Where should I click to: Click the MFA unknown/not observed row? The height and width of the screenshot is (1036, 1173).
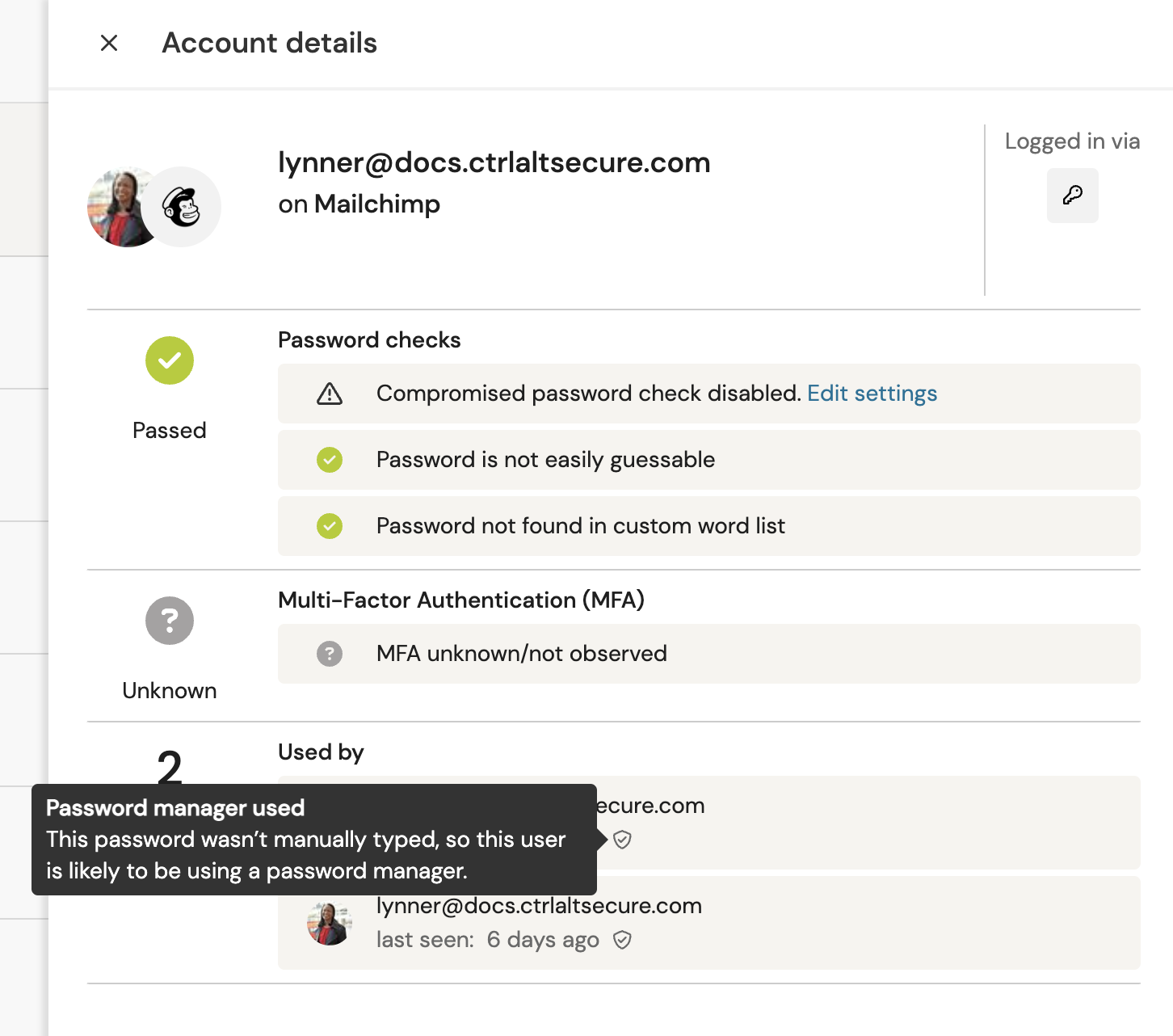pyautogui.click(x=708, y=654)
